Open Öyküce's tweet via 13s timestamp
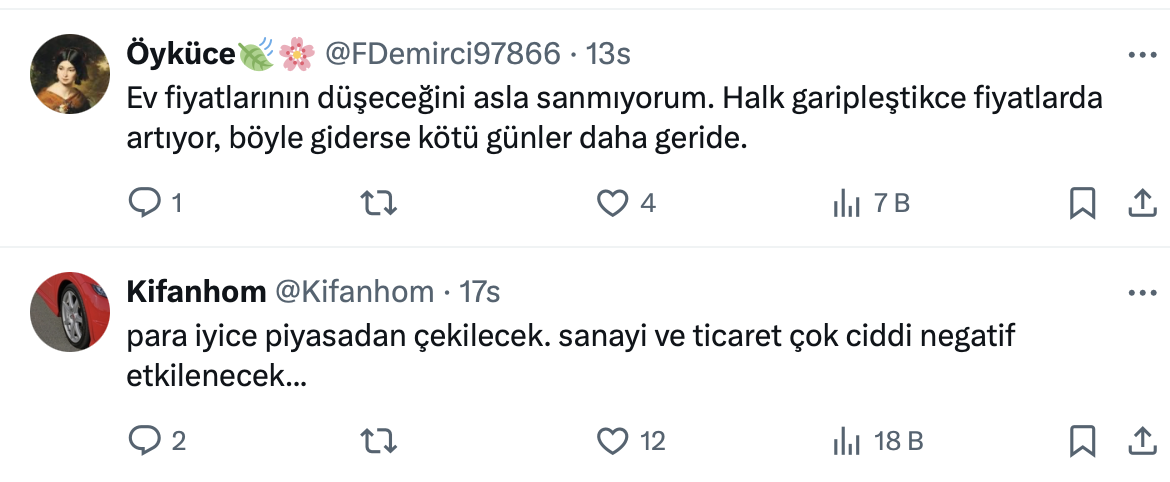 click(608, 54)
